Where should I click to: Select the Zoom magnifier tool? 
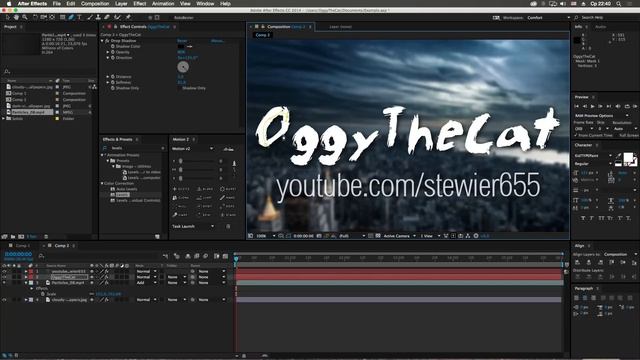[25, 18]
